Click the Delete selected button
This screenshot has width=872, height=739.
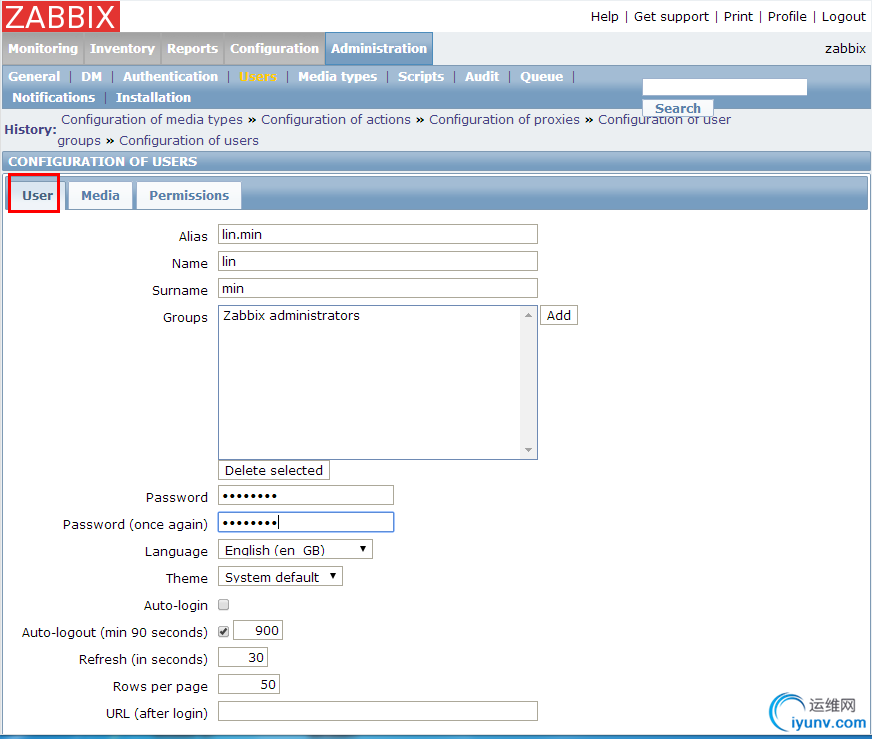[x=274, y=470]
